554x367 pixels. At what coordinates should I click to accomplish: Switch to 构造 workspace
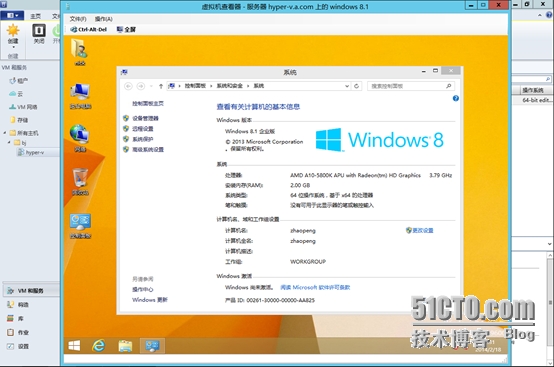18,304
